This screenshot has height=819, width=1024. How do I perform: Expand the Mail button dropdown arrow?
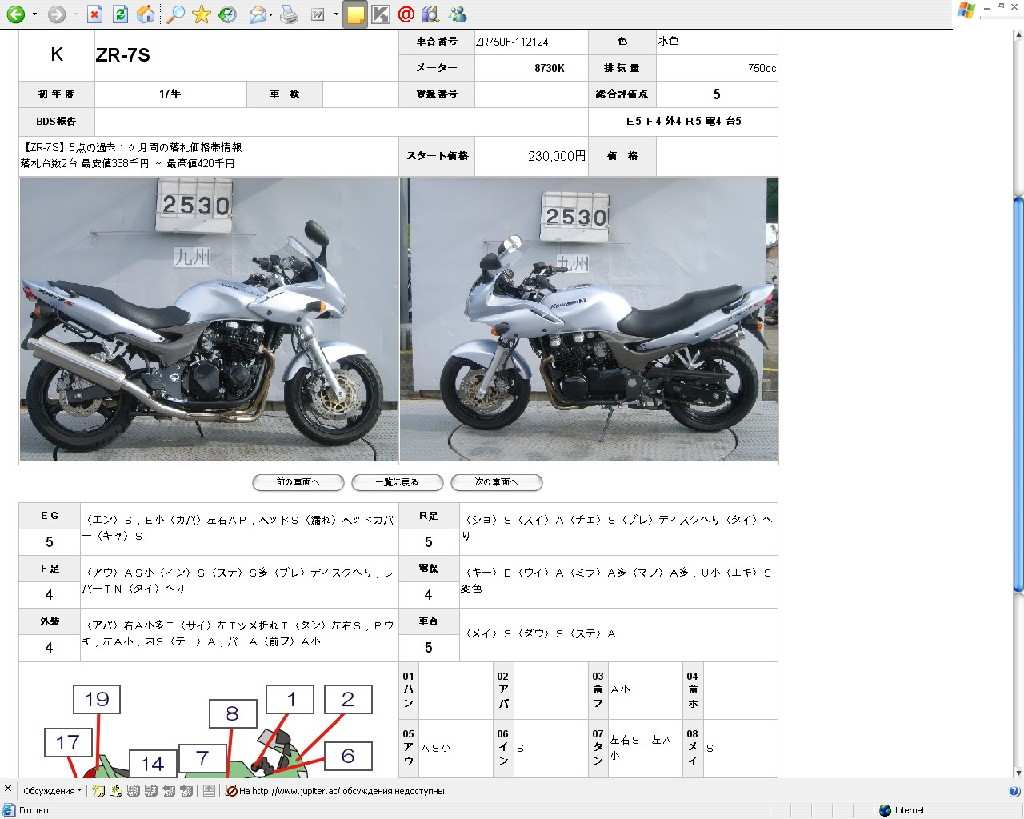pos(271,14)
